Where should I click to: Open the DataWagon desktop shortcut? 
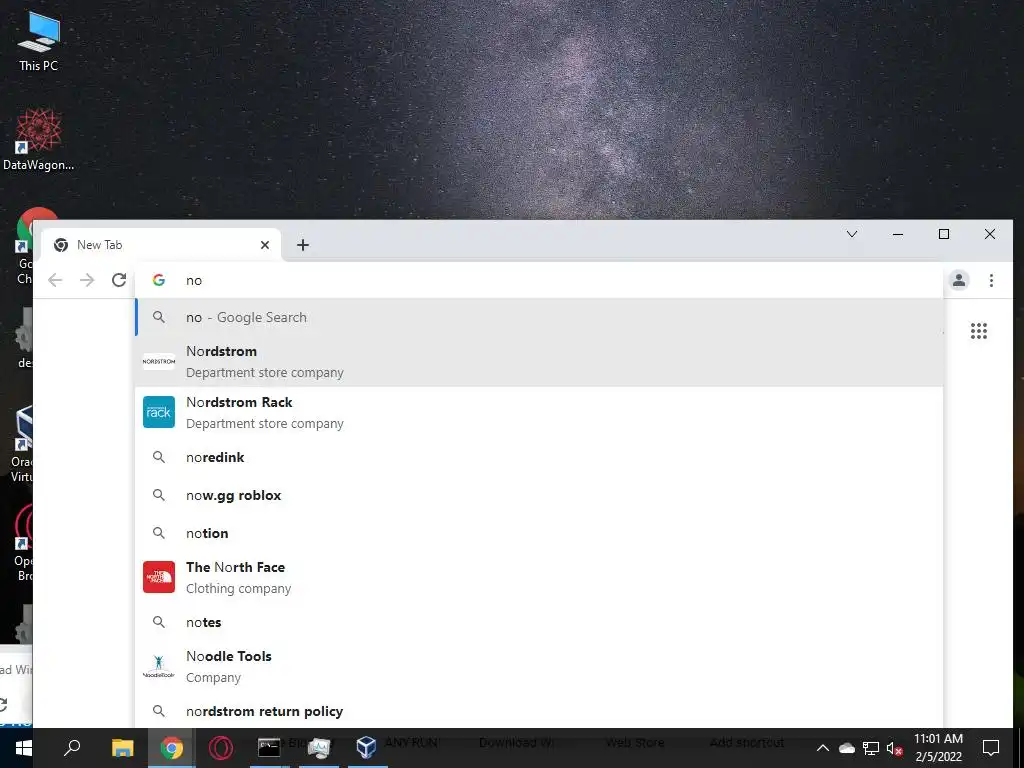click(39, 140)
